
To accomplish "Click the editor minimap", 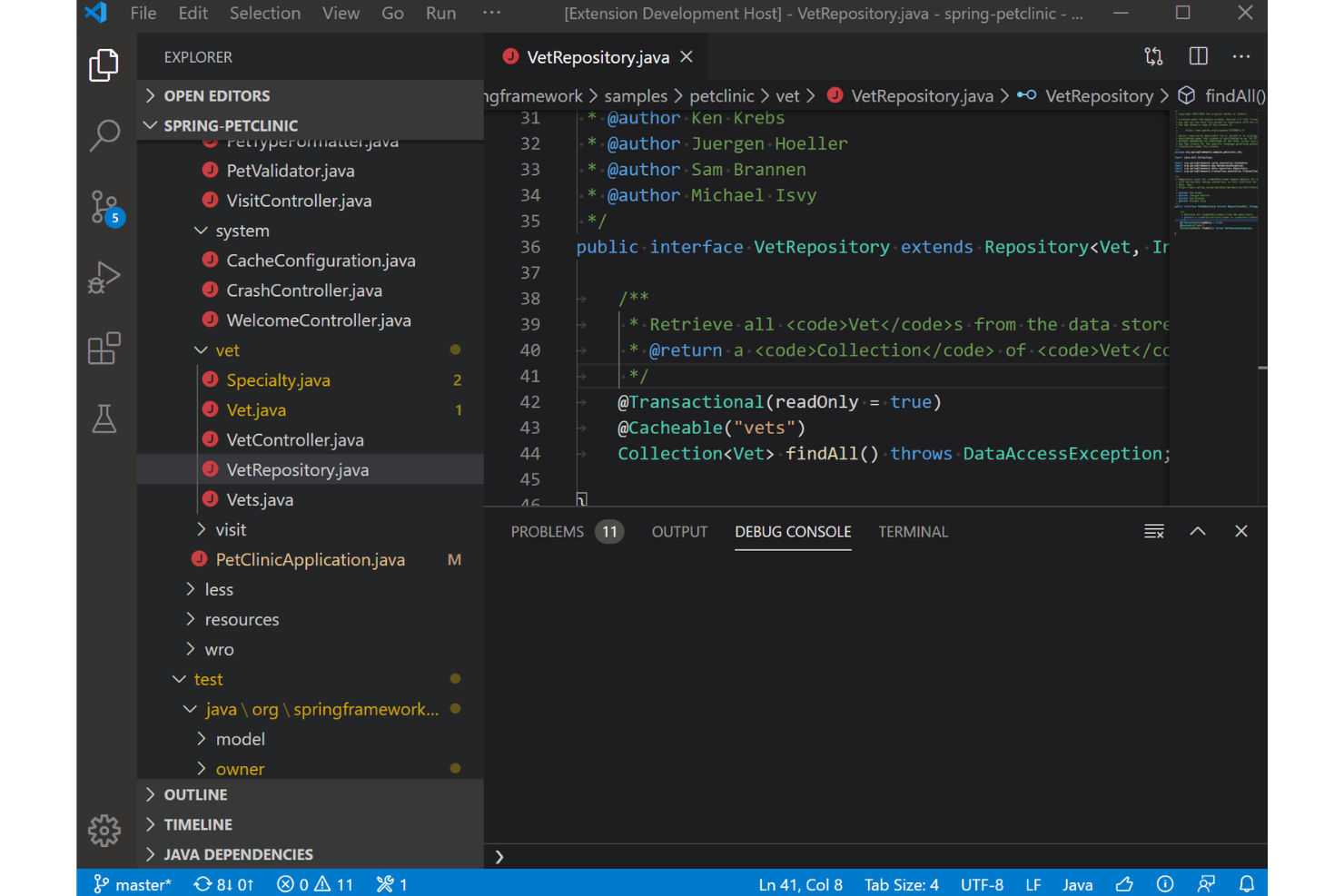I will (x=1216, y=307).
